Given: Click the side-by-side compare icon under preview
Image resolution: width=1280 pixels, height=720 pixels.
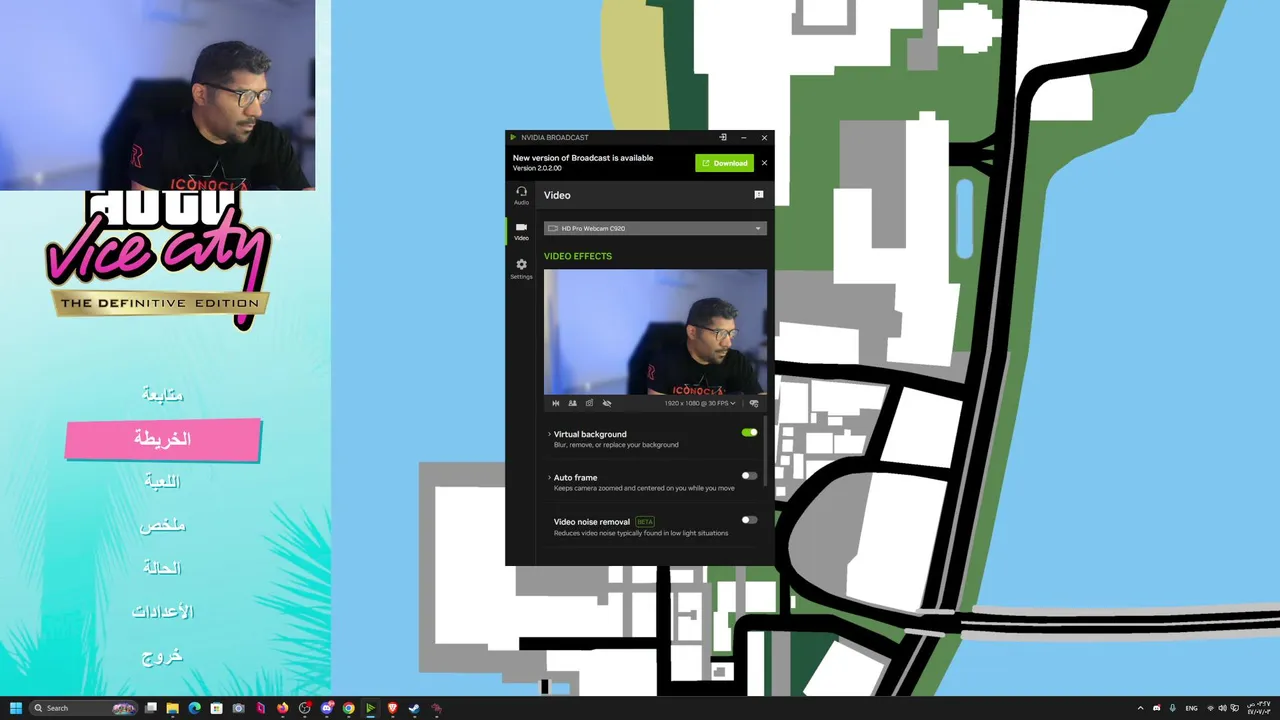Looking at the screenshot, I should (573, 403).
